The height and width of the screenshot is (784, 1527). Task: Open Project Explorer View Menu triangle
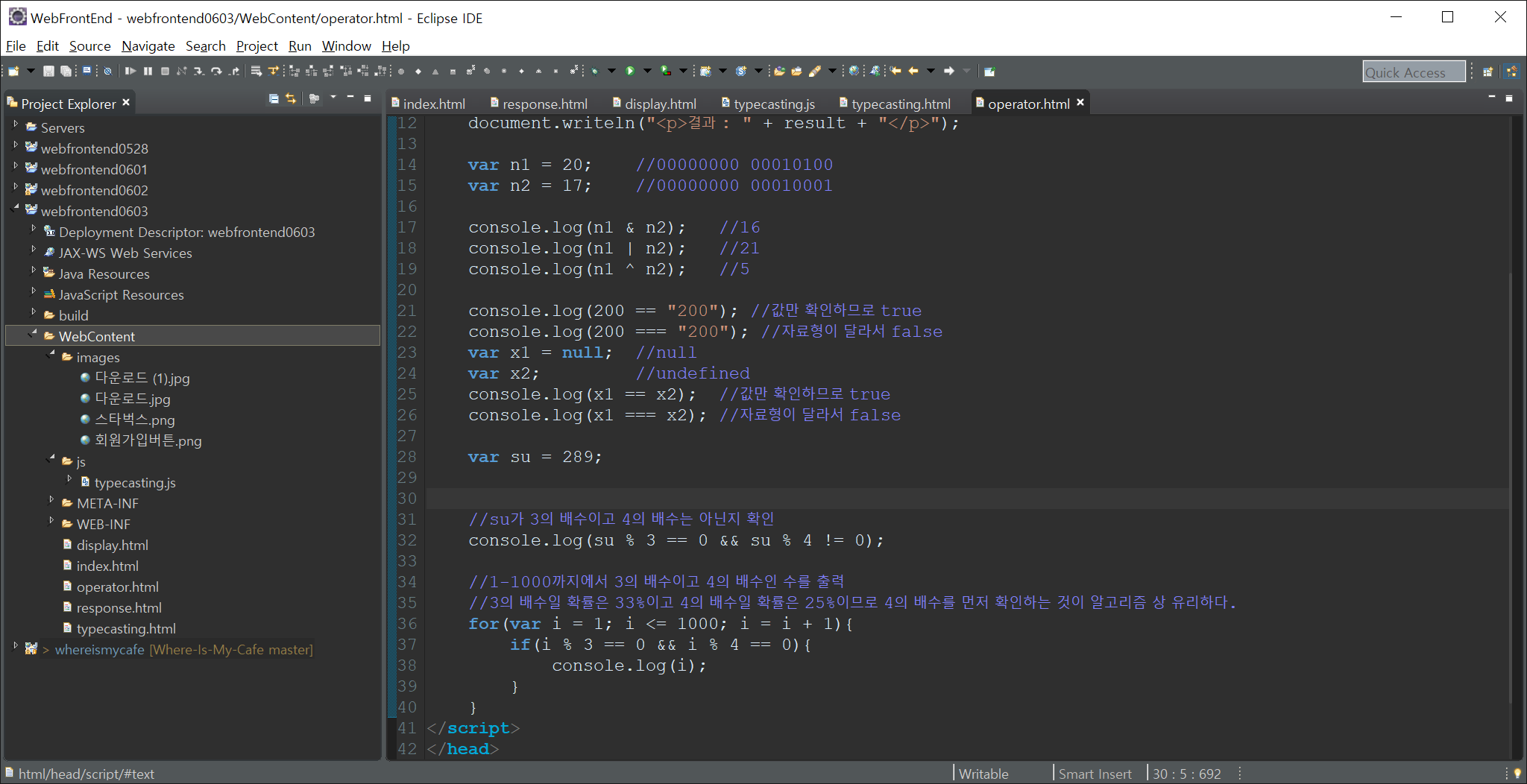tap(333, 97)
